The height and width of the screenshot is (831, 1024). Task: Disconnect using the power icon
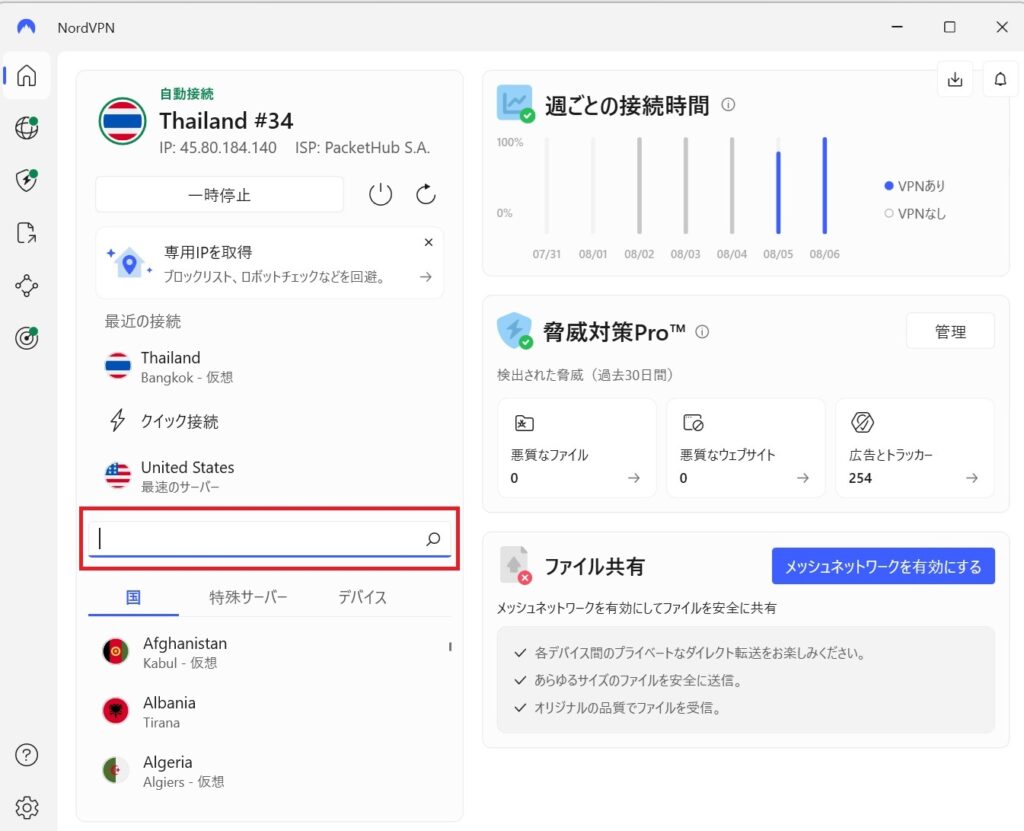point(380,195)
